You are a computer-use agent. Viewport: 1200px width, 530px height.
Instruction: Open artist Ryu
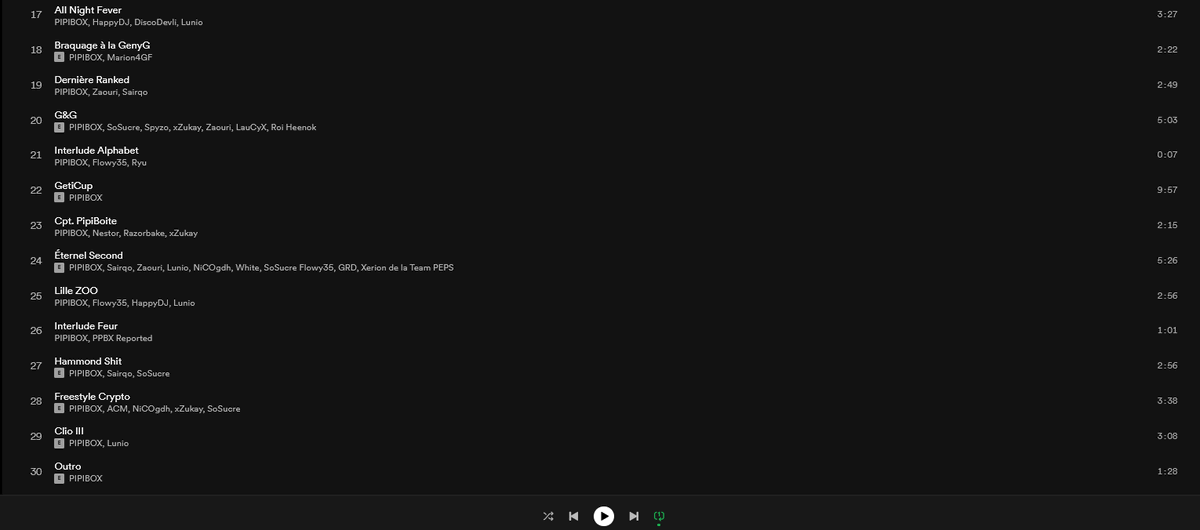pos(139,162)
